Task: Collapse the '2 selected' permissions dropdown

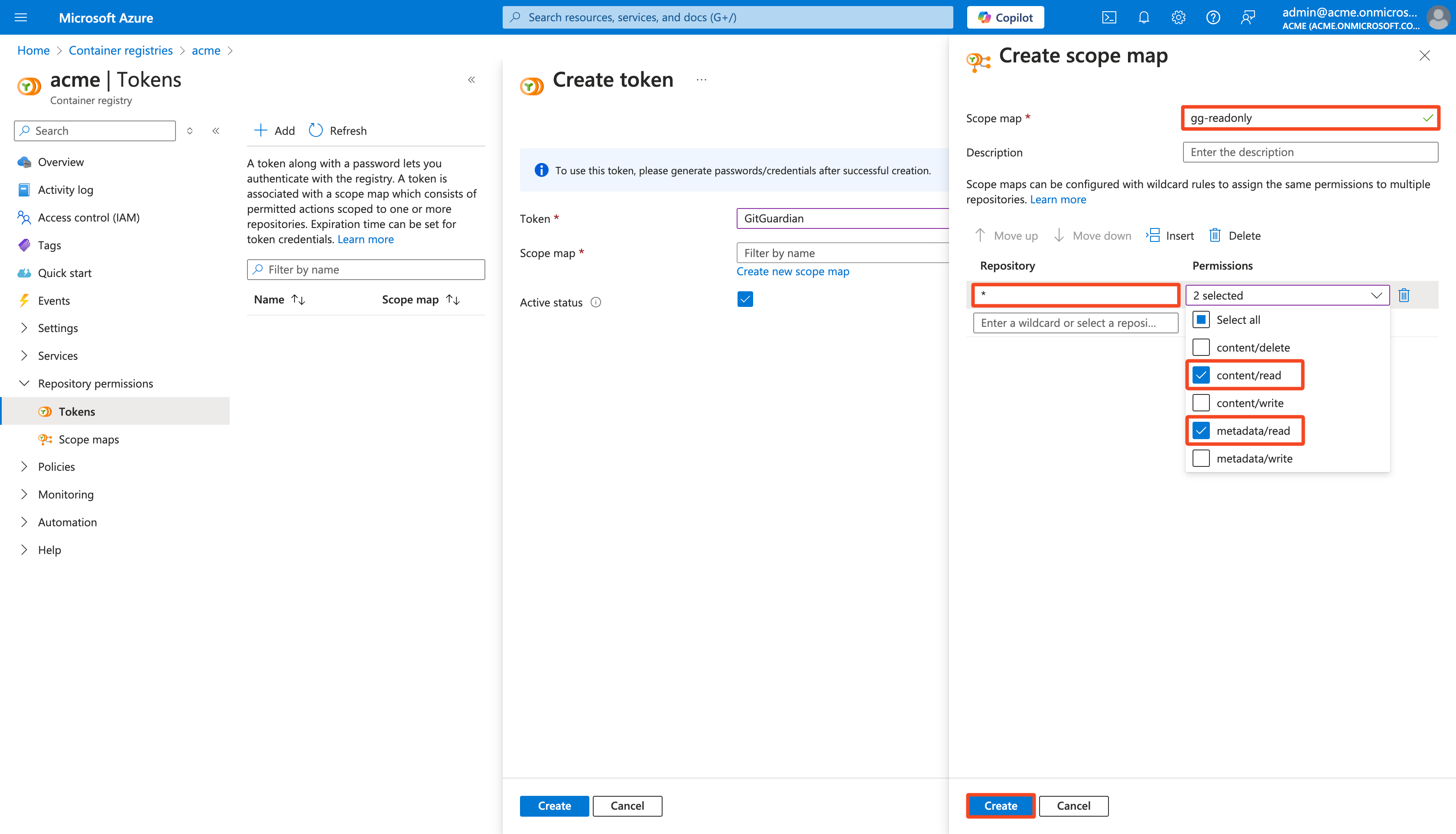Action: [x=1287, y=295]
